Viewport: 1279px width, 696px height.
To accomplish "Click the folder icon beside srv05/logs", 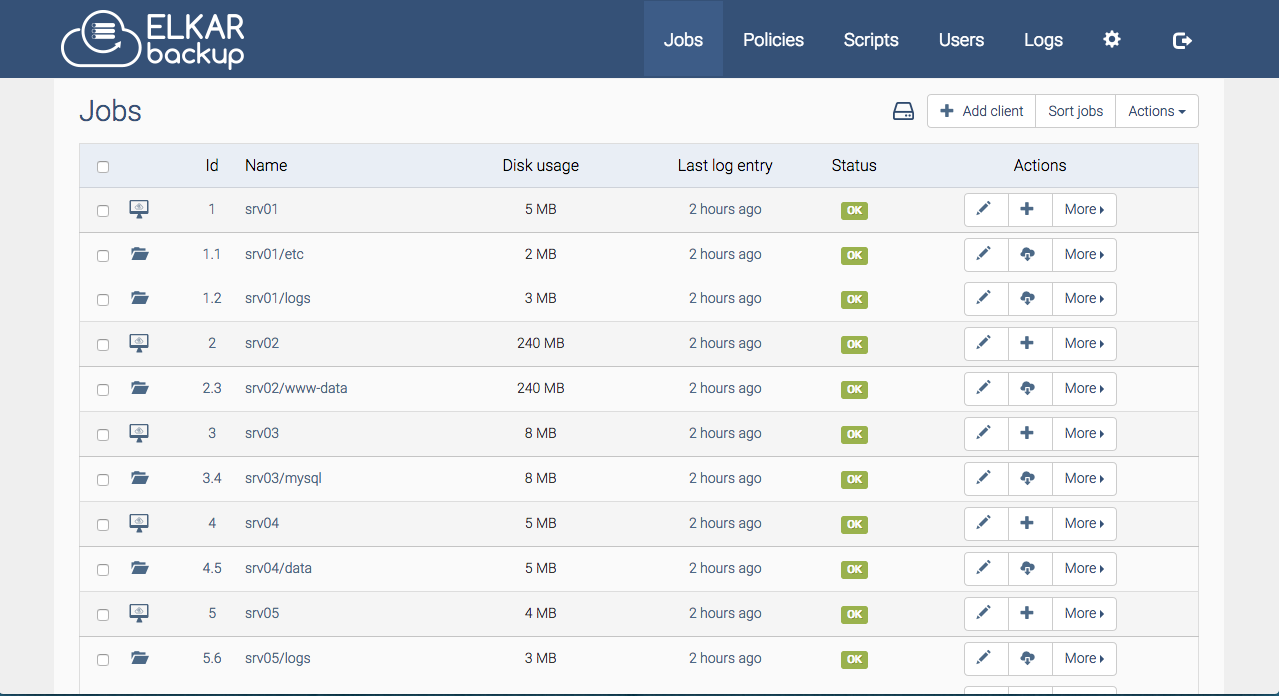I will 139,658.
